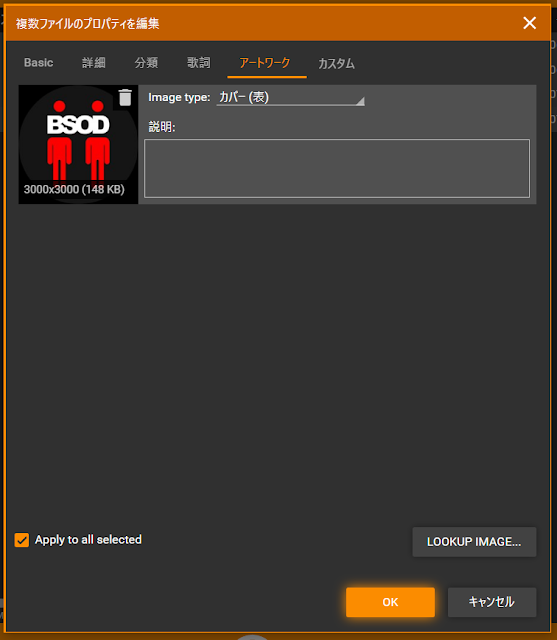Uncheck the Apply to all selected checkbox

tap(22, 540)
